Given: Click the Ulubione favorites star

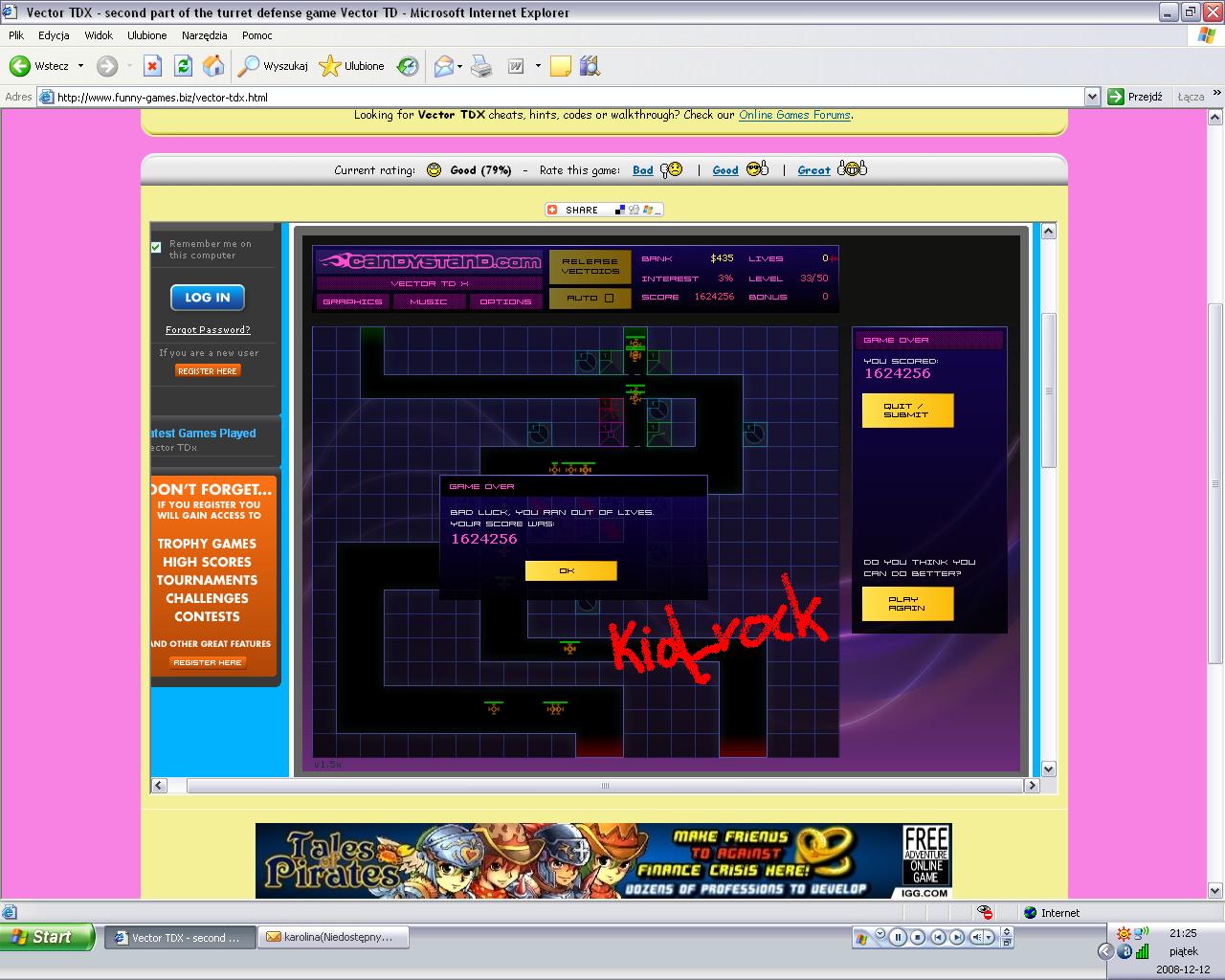Looking at the screenshot, I should tap(330, 66).
